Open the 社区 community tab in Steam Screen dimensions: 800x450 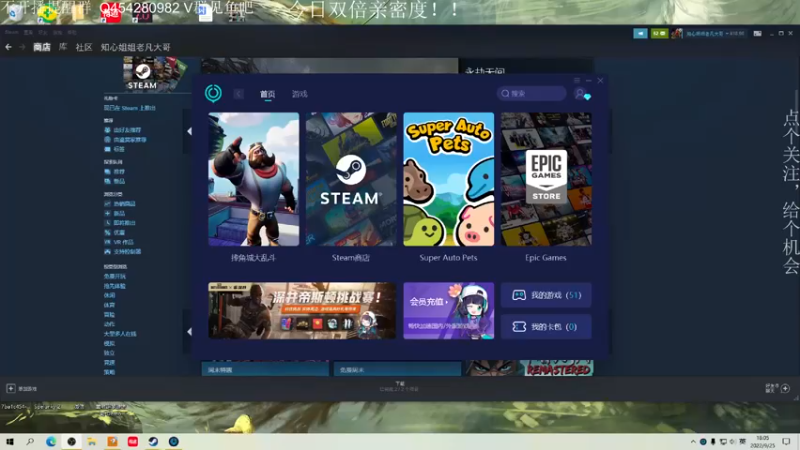click(x=84, y=47)
